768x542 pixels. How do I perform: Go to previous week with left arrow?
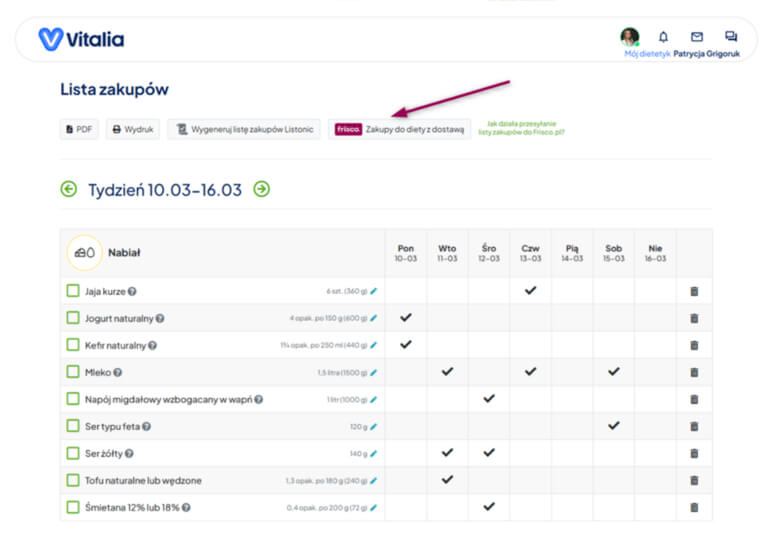(x=69, y=189)
